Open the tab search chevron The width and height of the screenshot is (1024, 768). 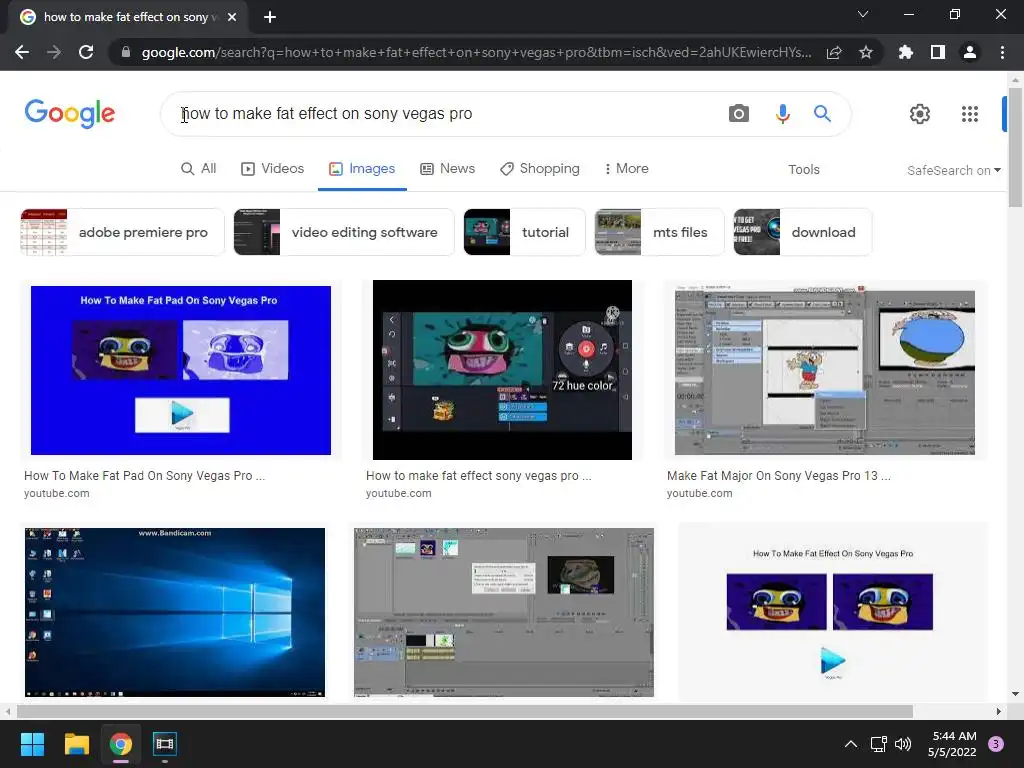863,14
